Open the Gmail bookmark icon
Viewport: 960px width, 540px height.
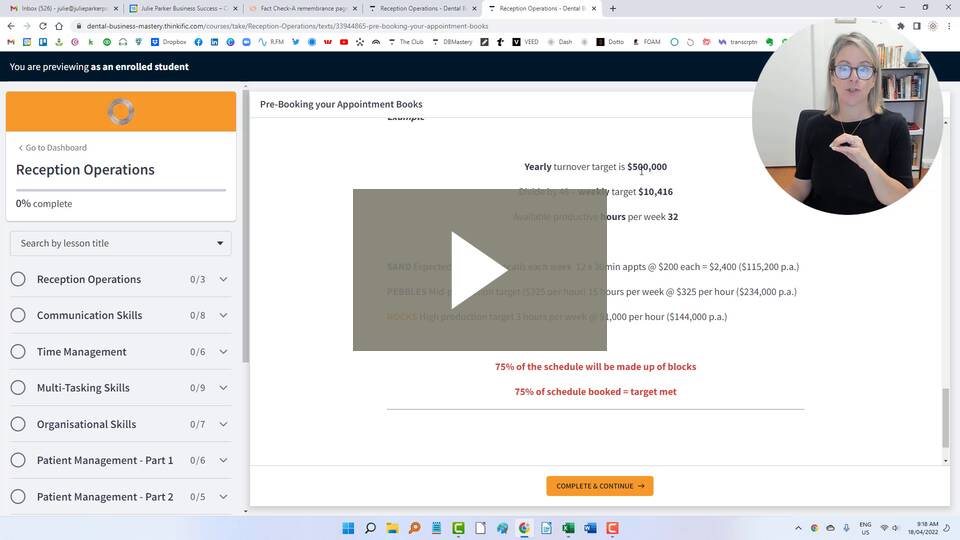coord(11,42)
